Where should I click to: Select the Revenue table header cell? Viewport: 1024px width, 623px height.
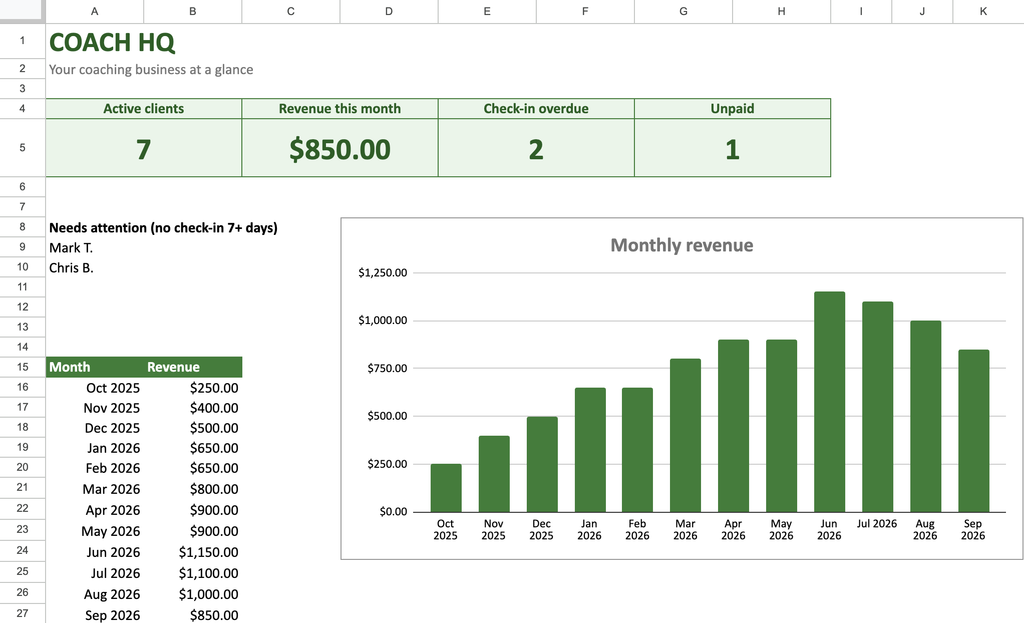tap(193, 367)
